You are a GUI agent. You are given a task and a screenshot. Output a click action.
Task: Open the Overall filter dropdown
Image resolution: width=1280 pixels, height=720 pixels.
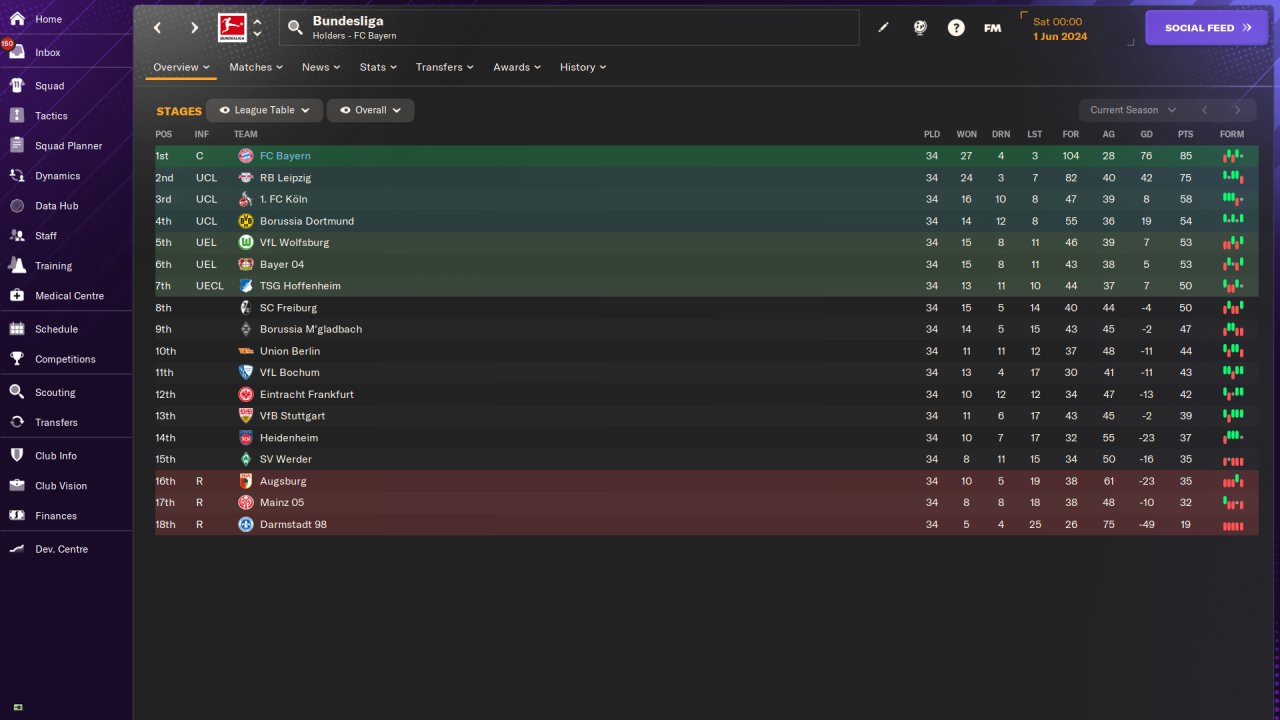[x=370, y=110]
